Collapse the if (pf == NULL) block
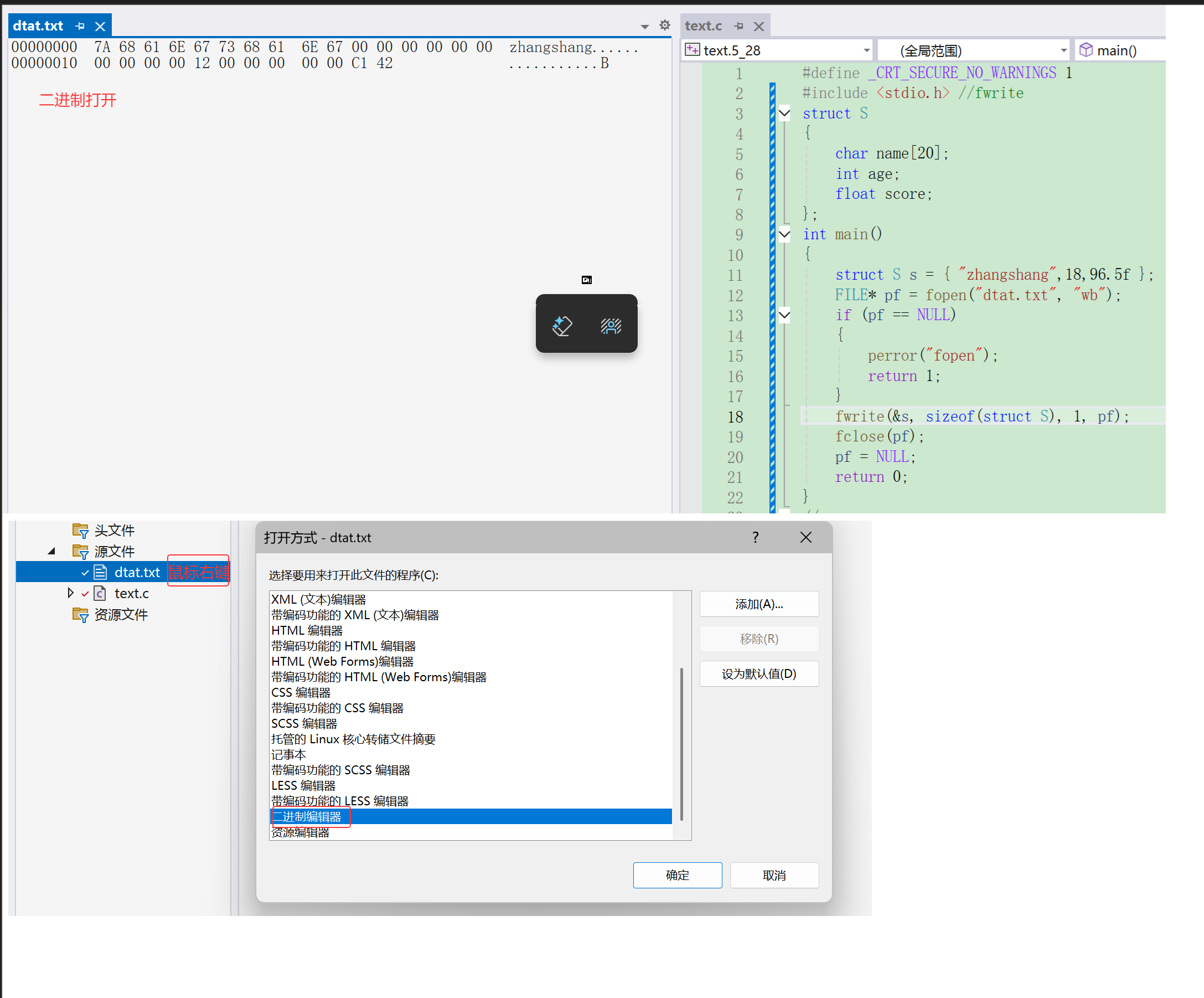Image resolution: width=1204 pixels, height=998 pixels. (x=784, y=315)
